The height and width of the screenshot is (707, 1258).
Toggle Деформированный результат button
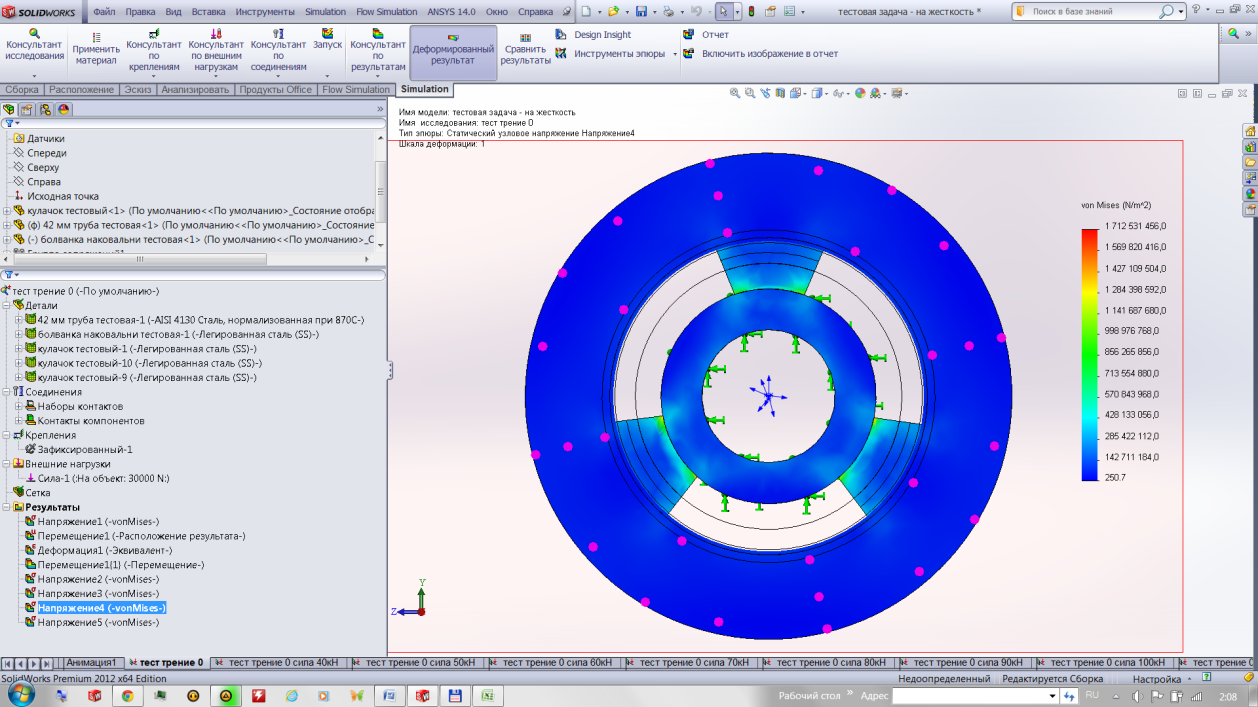click(453, 53)
